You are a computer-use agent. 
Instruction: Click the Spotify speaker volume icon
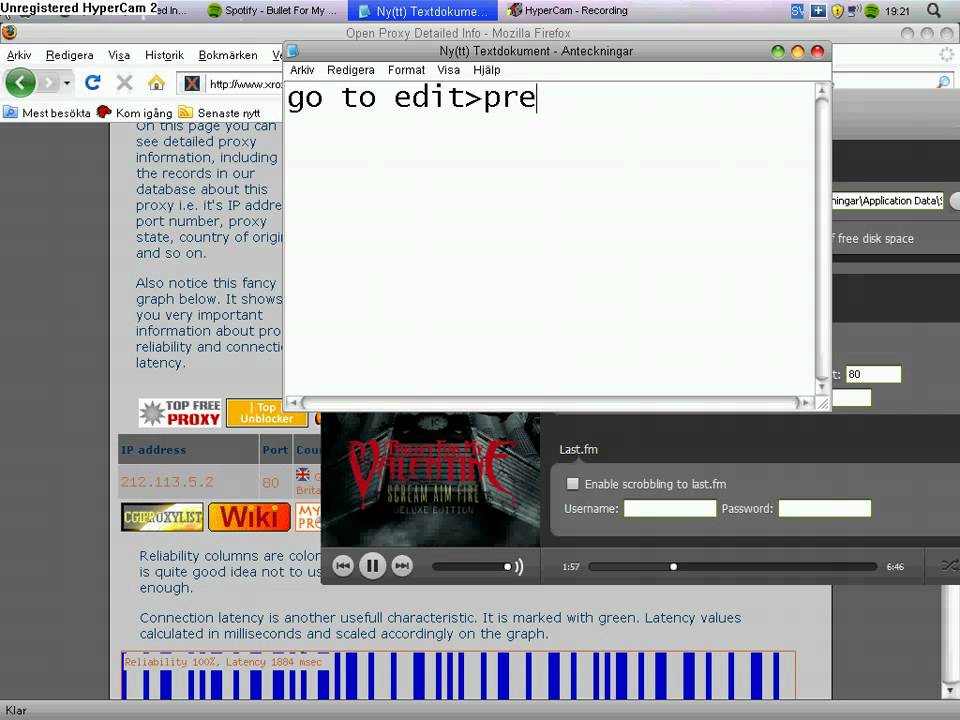coord(519,566)
